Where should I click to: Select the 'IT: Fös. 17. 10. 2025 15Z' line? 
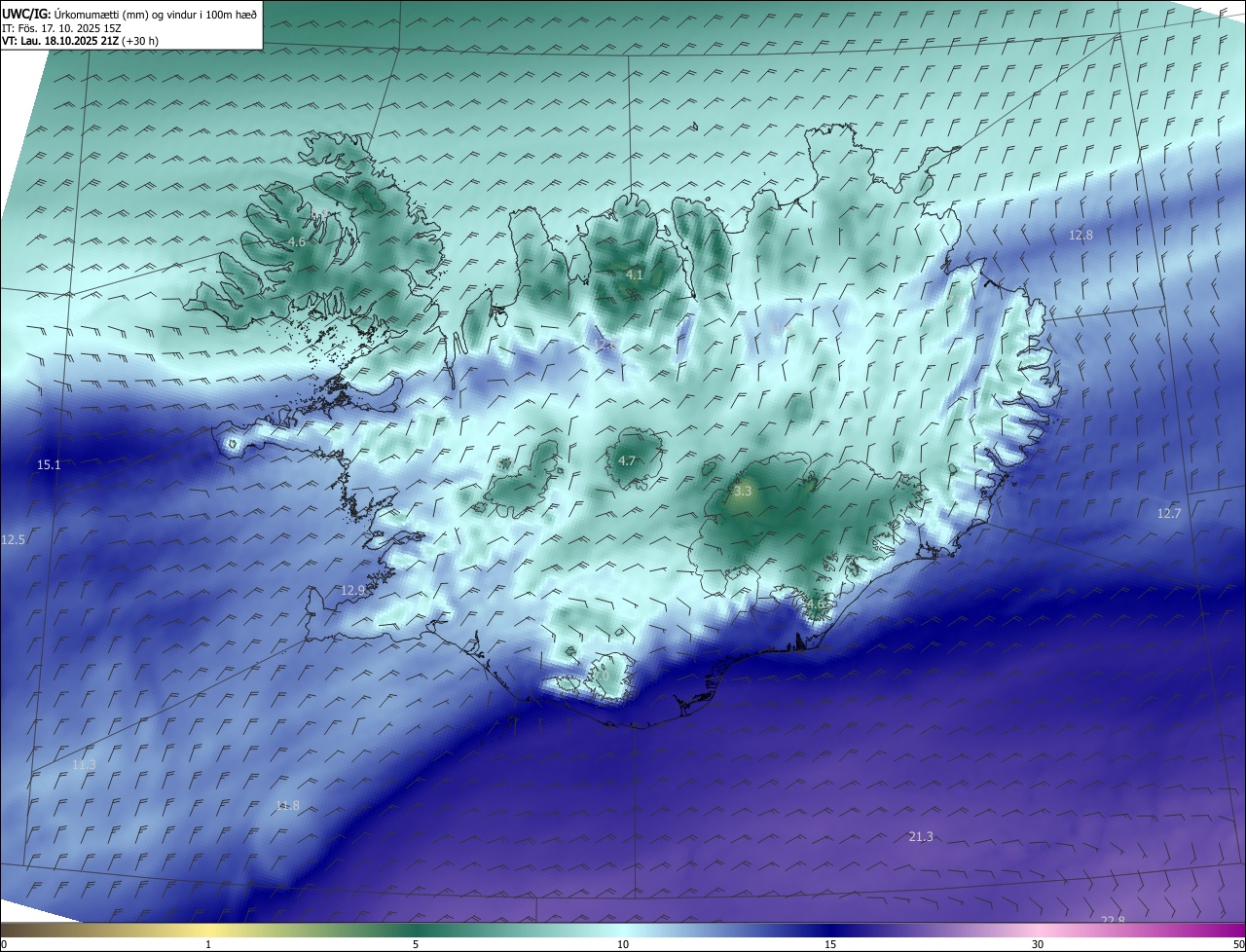tap(60, 28)
